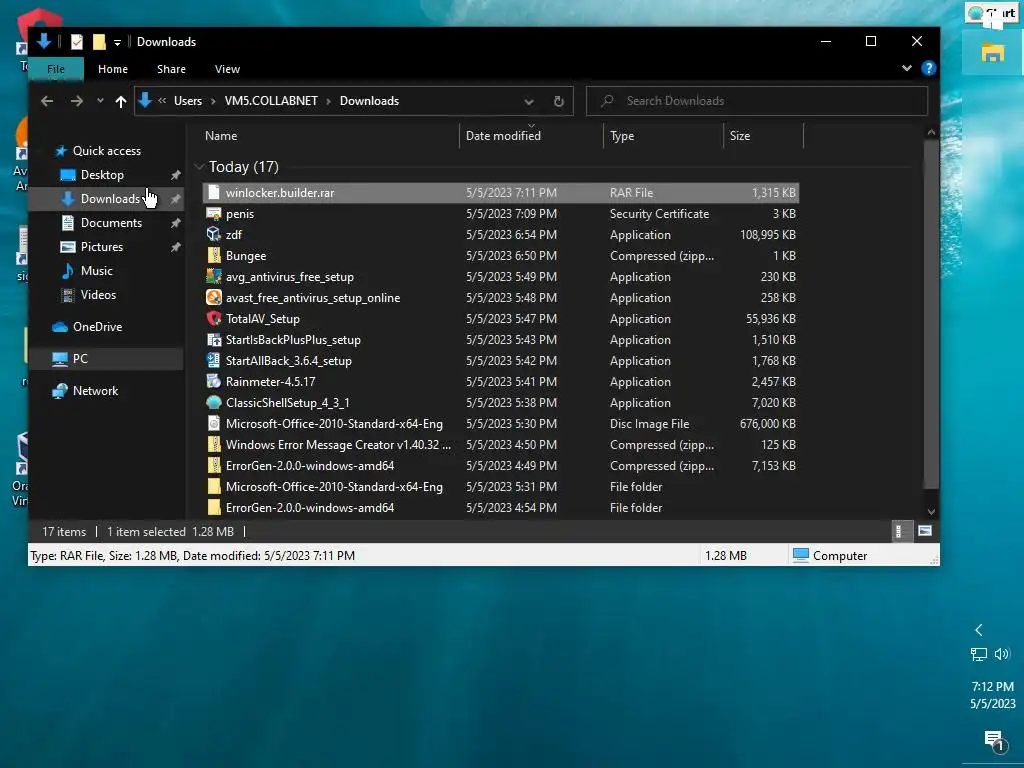Screen dimensions: 1024x768
Task: Sort by the Size column header
Action: tap(739, 136)
